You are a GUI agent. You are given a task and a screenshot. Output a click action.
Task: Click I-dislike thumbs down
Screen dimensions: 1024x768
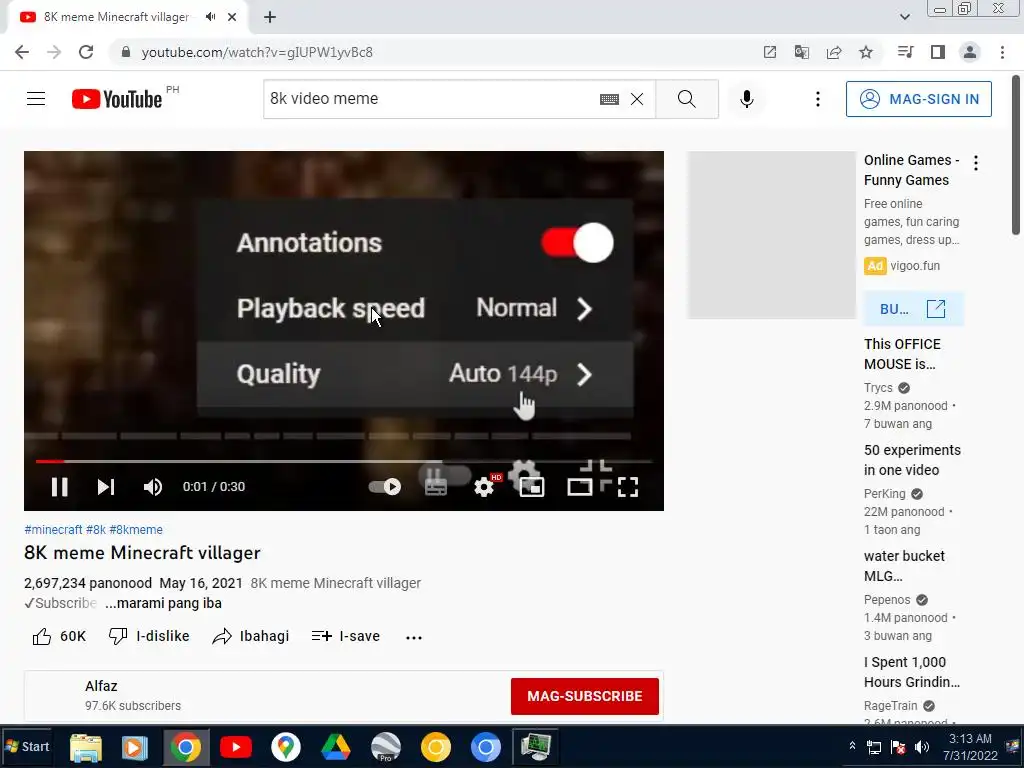click(x=149, y=636)
